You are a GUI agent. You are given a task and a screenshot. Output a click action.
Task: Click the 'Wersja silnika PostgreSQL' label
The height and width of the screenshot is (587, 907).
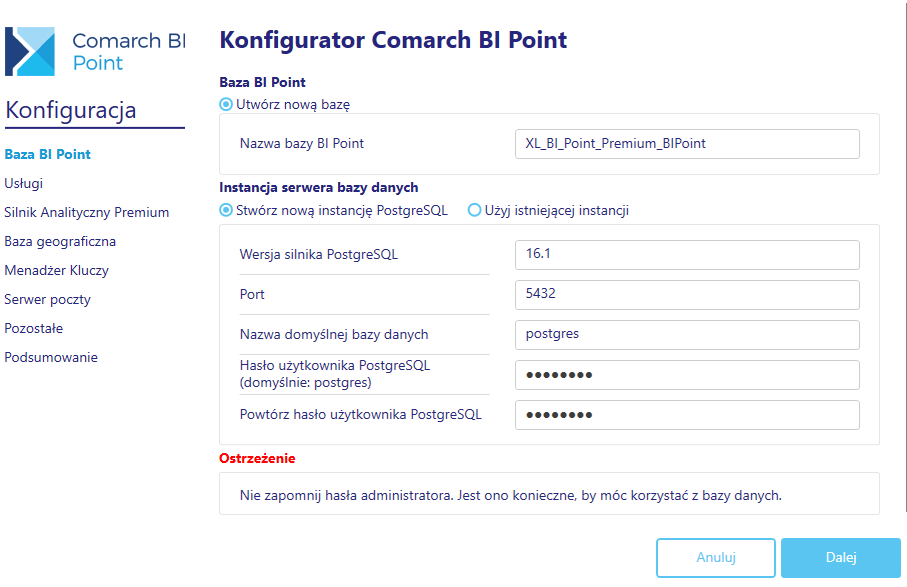pyautogui.click(x=319, y=254)
